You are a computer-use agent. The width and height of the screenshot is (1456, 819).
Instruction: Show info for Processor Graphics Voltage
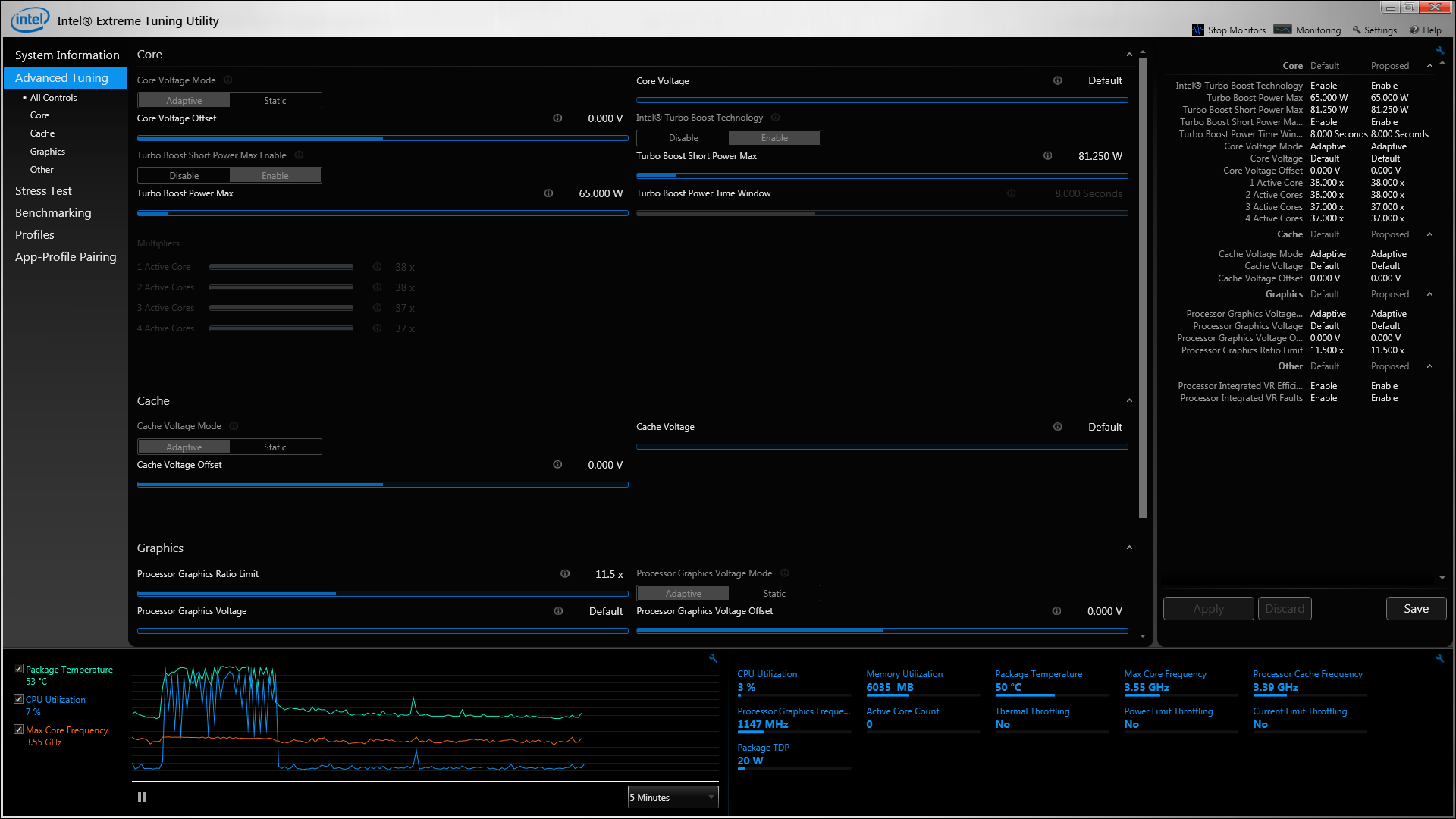(558, 611)
